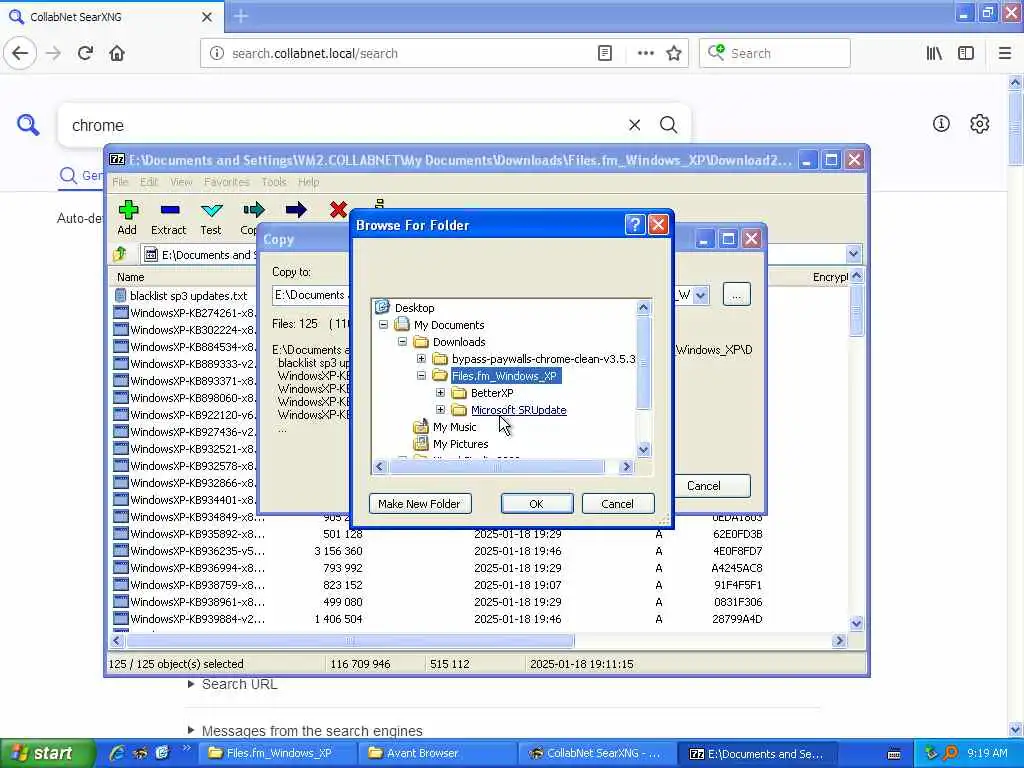Viewport: 1024px width, 768px height.
Task: Click the browser Back arrow button
Action: [20, 53]
